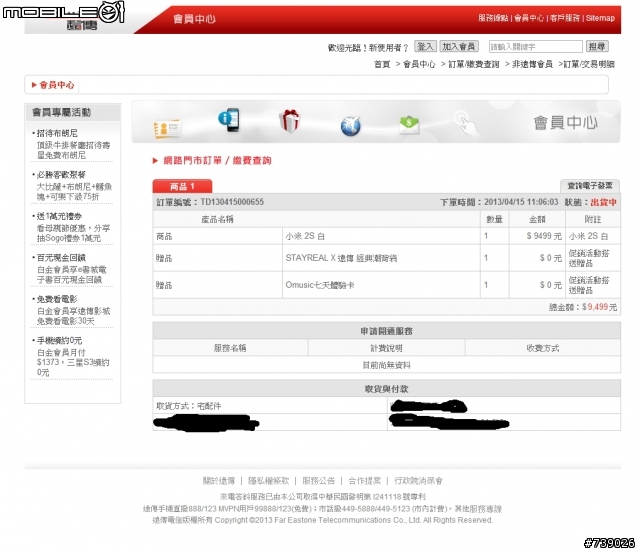Click the green dollar envelope icon
Image resolution: width=640 pixels, height=551 pixels.
coord(409,125)
